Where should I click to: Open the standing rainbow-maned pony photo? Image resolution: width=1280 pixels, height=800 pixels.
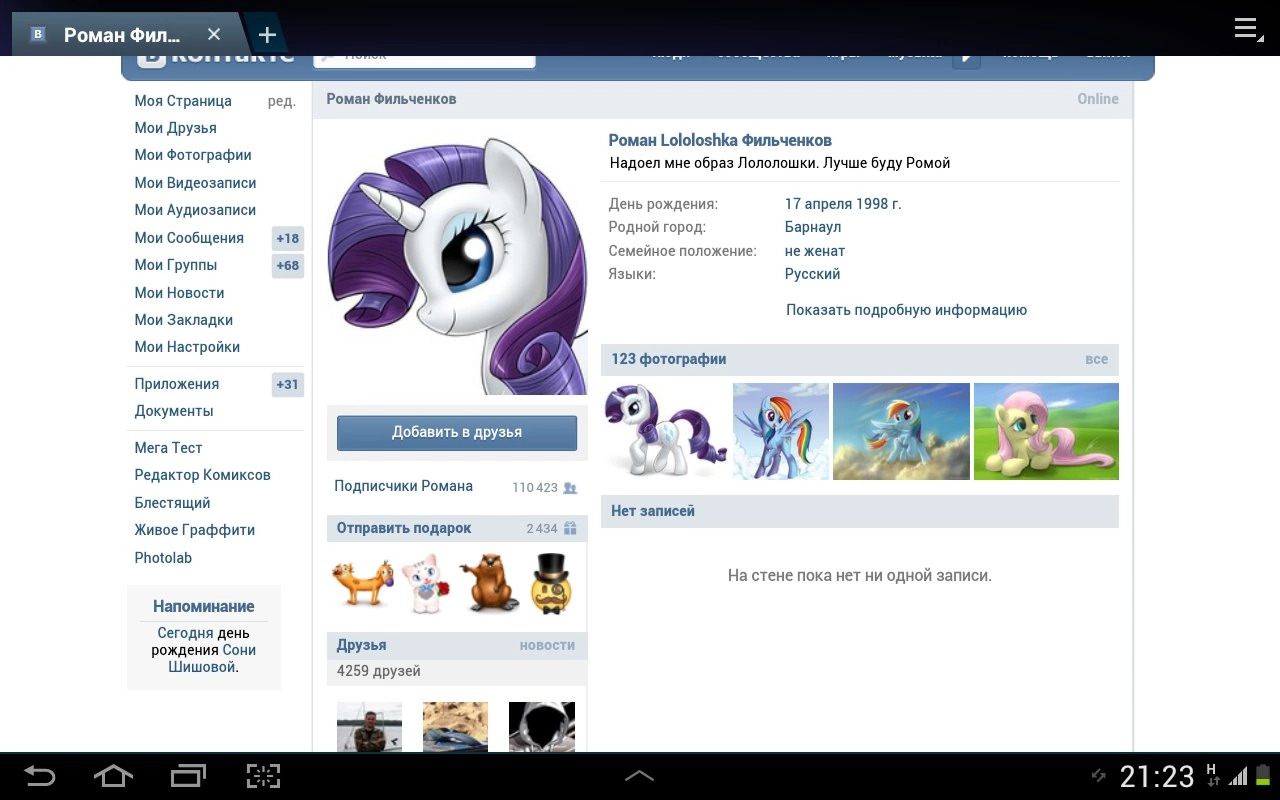tap(781, 431)
